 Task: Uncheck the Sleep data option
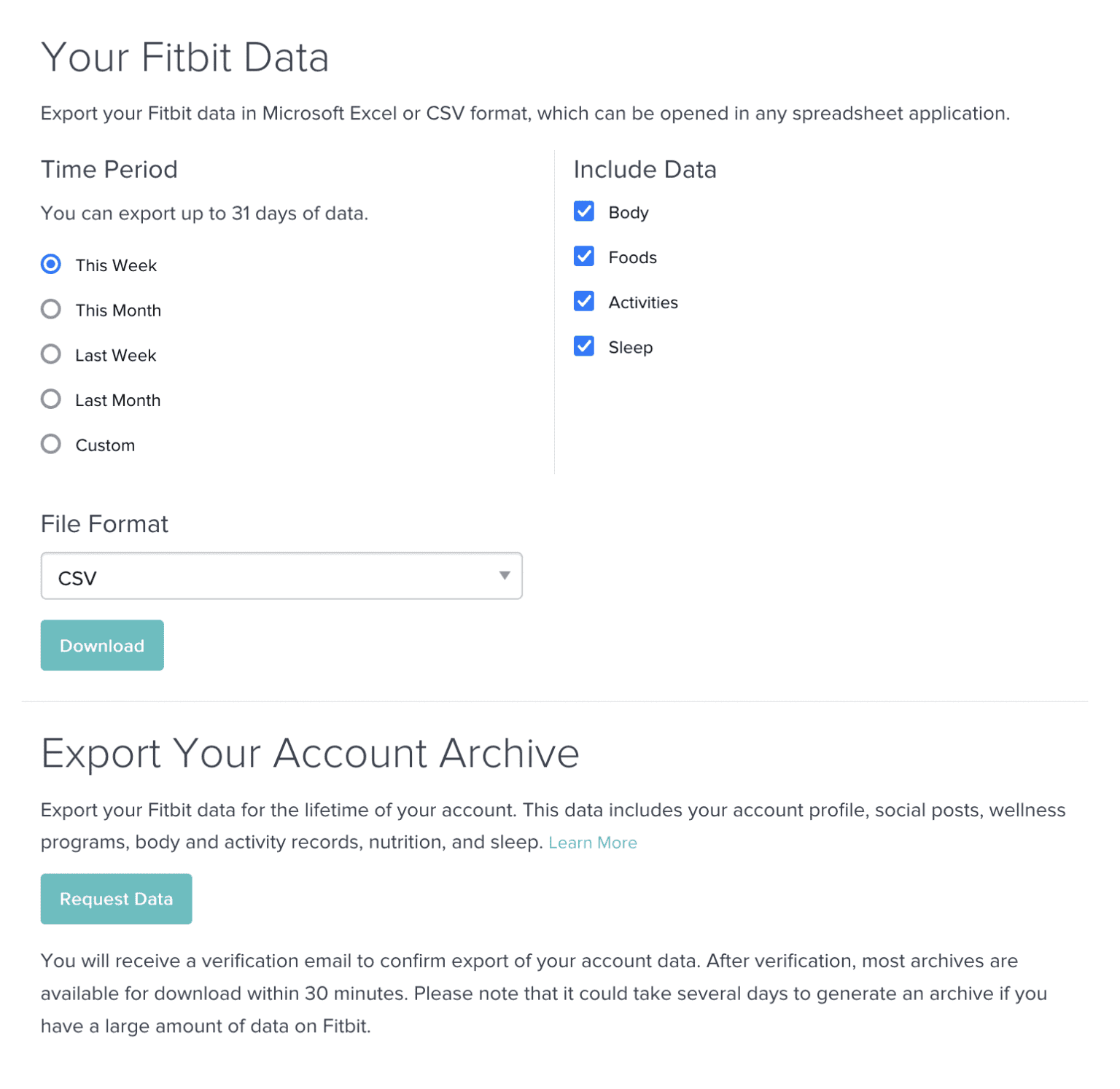tap(583, 346)
